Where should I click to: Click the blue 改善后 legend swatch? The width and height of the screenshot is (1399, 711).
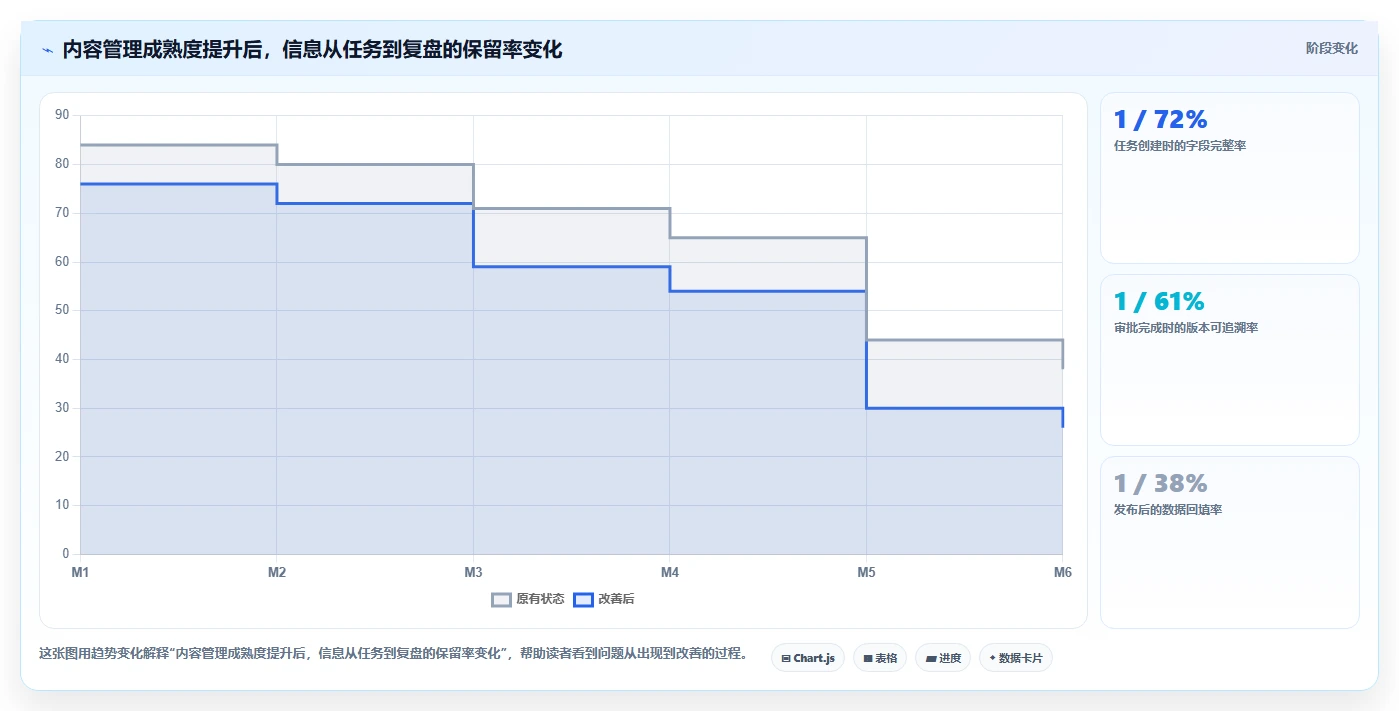tap(583, 600)
